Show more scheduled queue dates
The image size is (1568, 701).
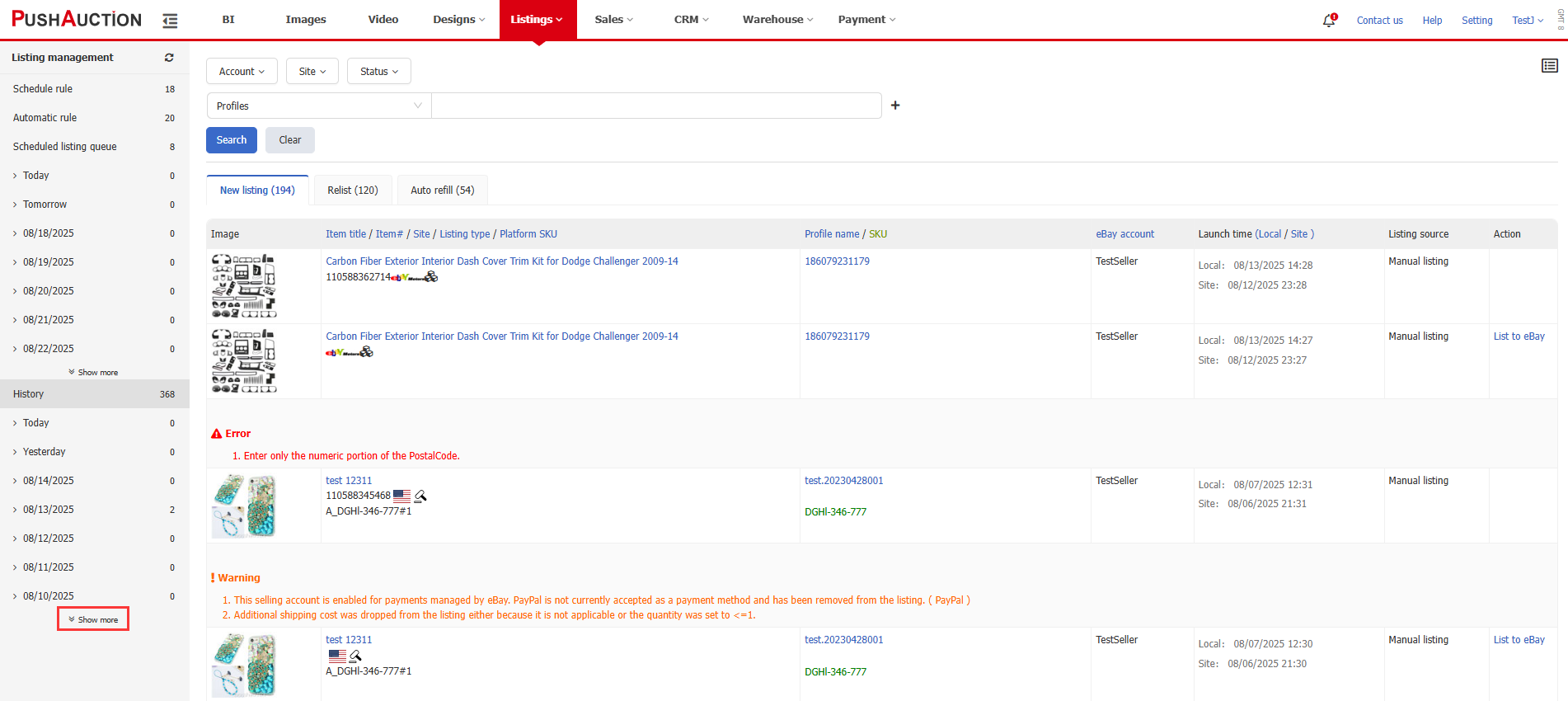tap(93, 373)
